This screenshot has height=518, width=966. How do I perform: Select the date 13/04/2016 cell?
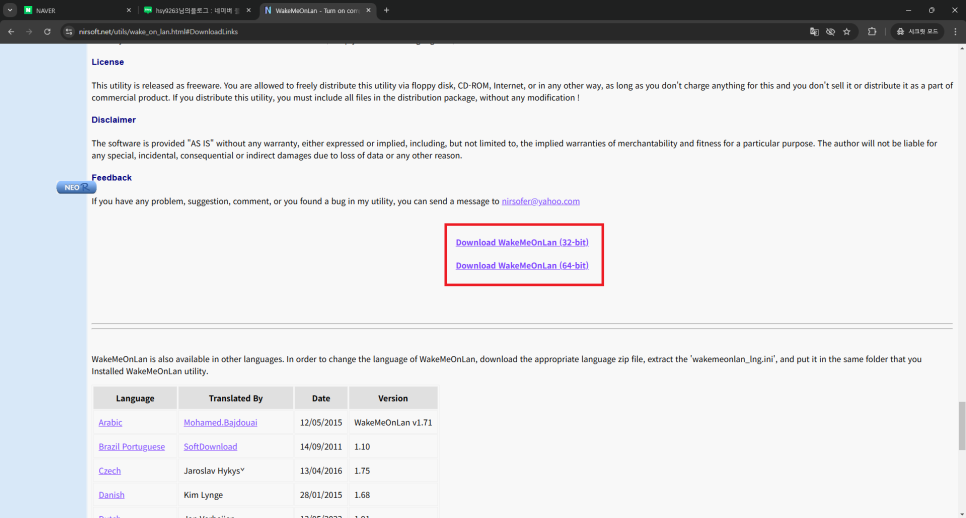[x=321, y=471]
